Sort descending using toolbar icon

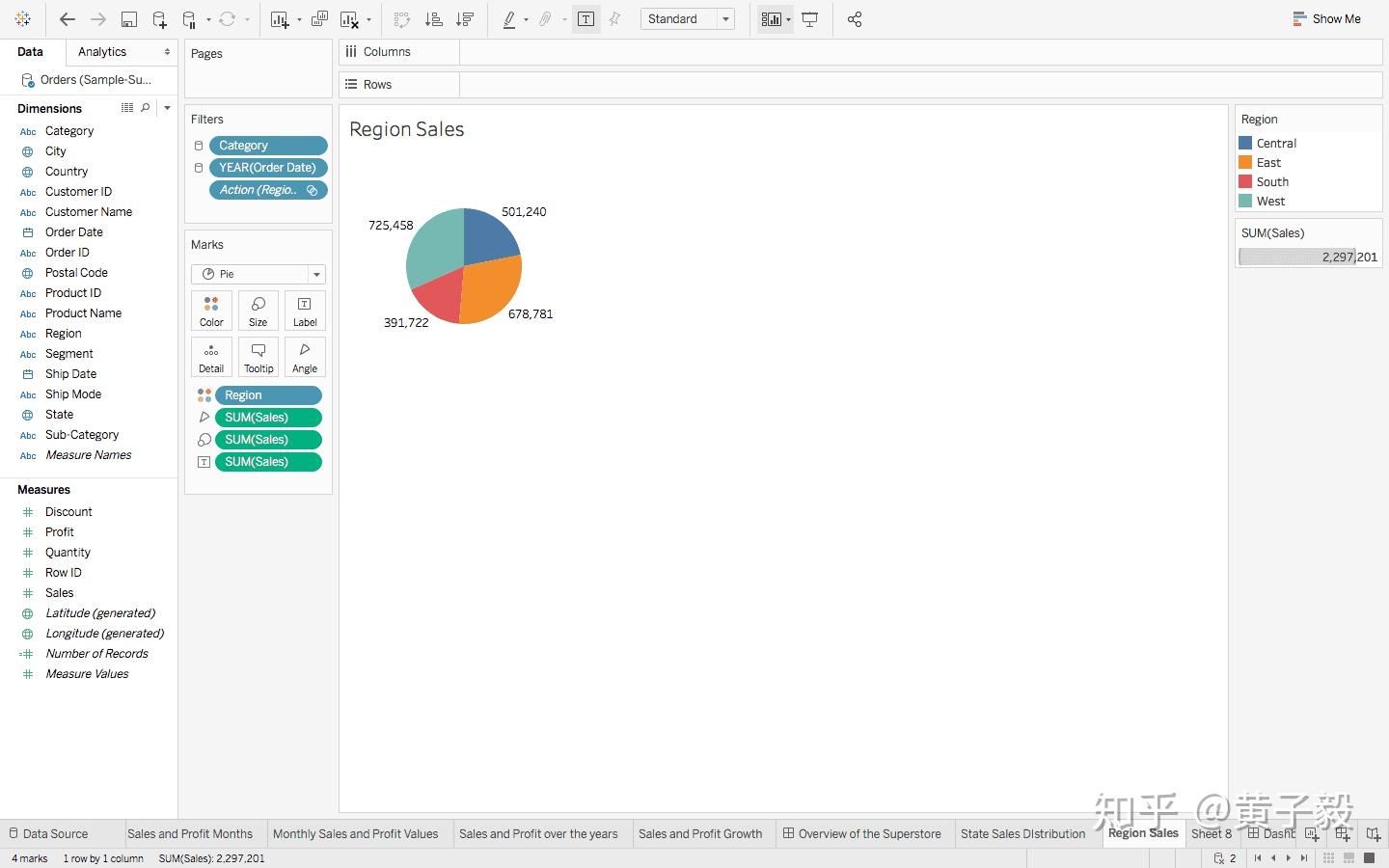[x=465, y=19]
